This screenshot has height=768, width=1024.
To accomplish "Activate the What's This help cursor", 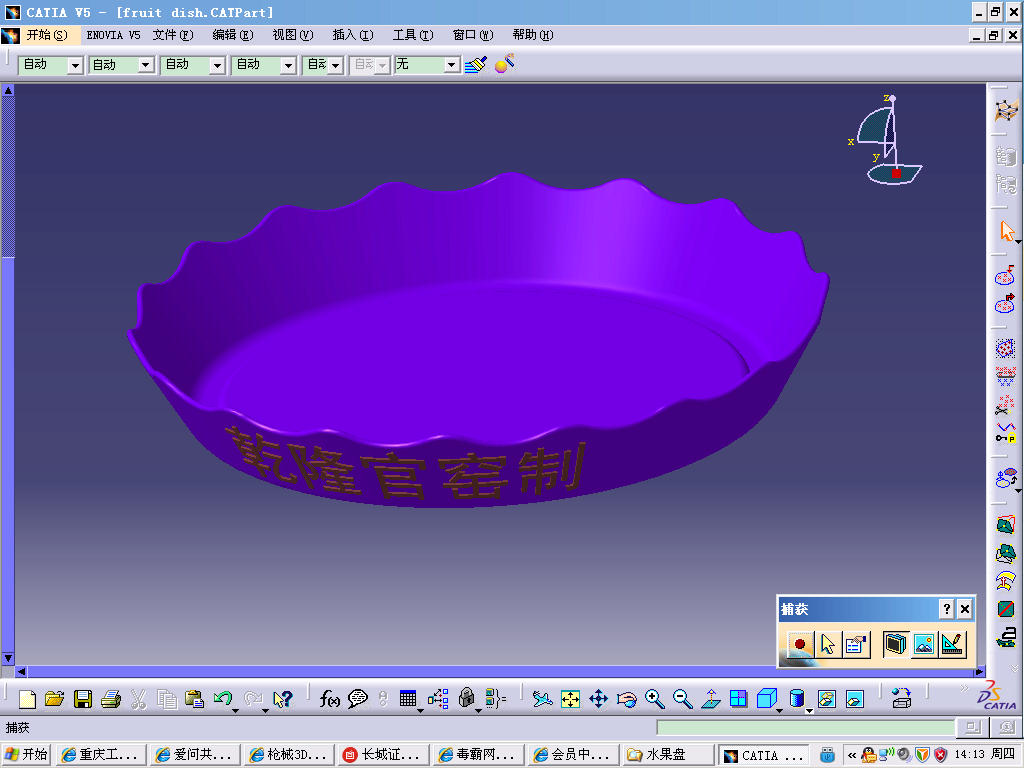I will click(x=282, y=699).
